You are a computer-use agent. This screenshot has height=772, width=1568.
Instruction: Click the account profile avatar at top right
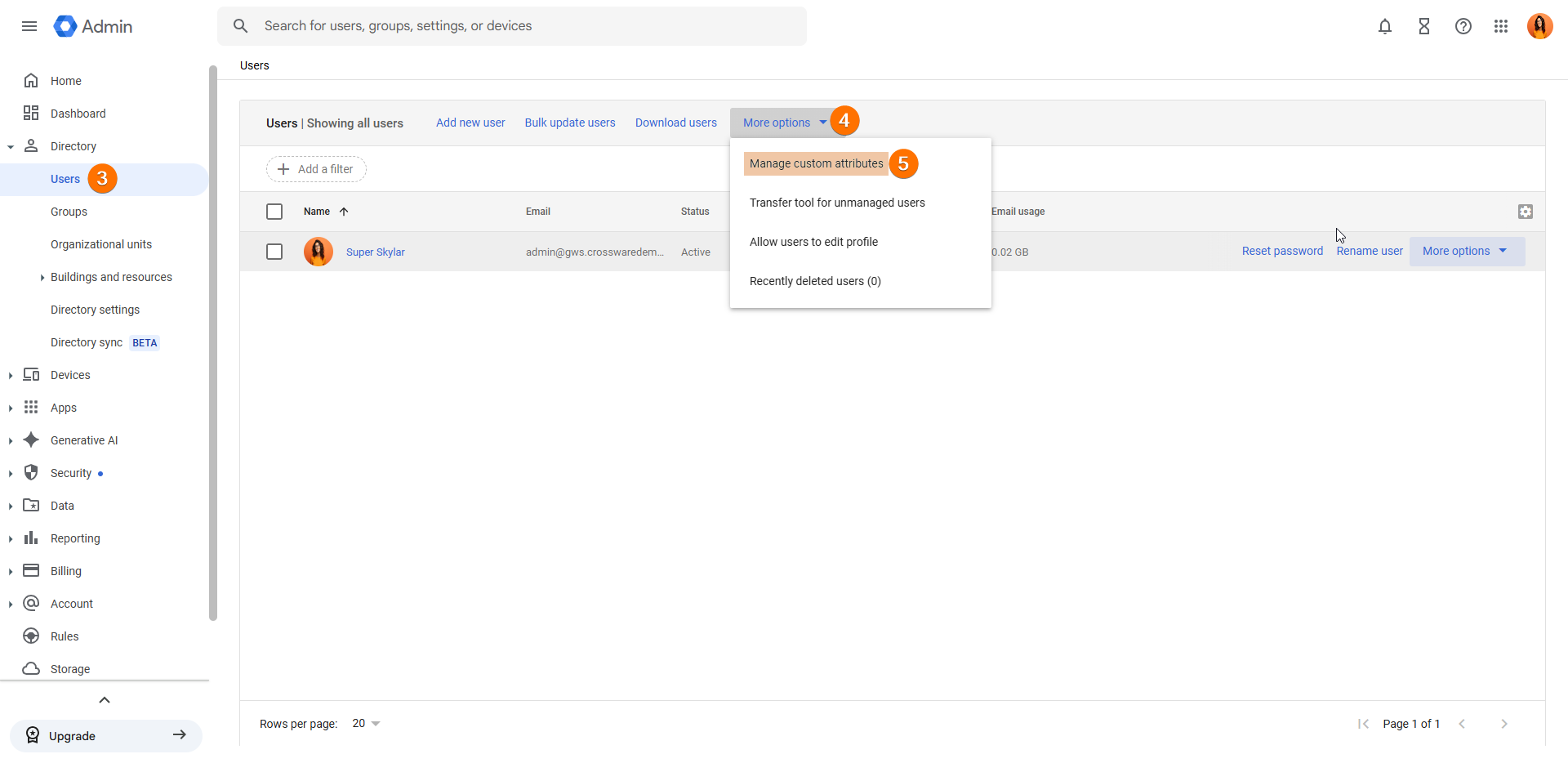(x=1539, y=26)
